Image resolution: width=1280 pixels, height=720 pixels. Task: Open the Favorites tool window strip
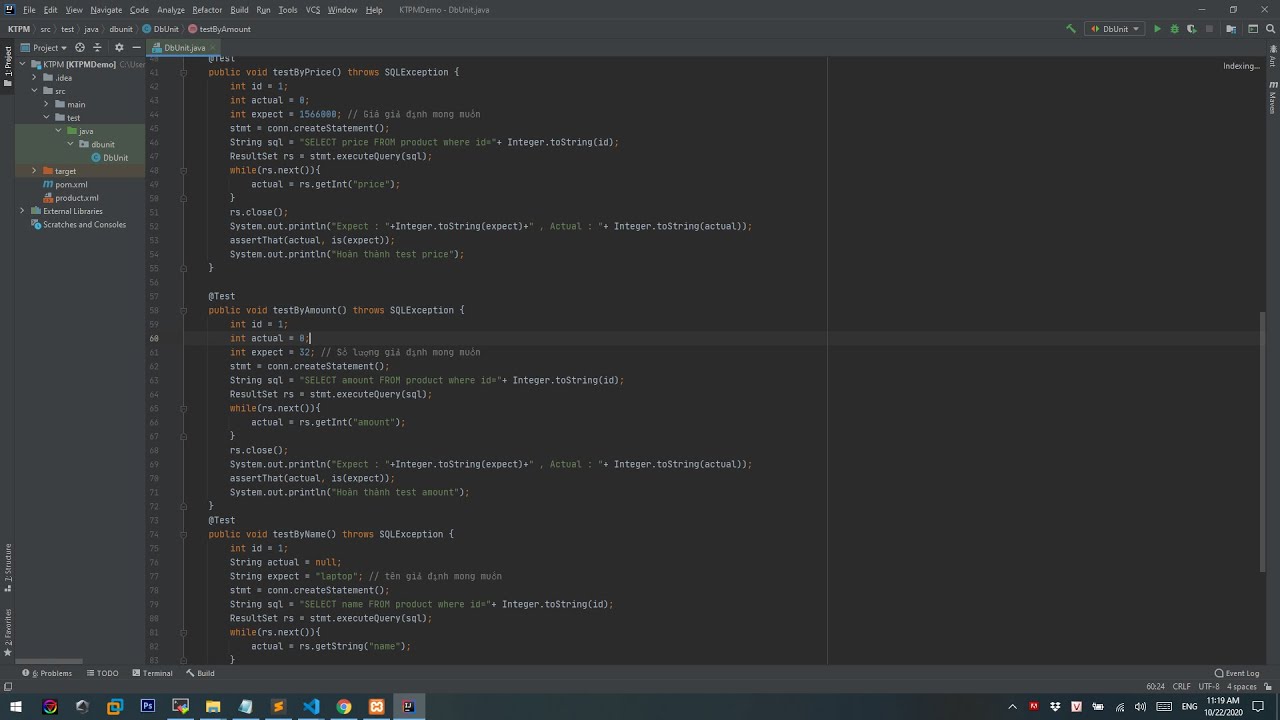[x=8, y=632]
